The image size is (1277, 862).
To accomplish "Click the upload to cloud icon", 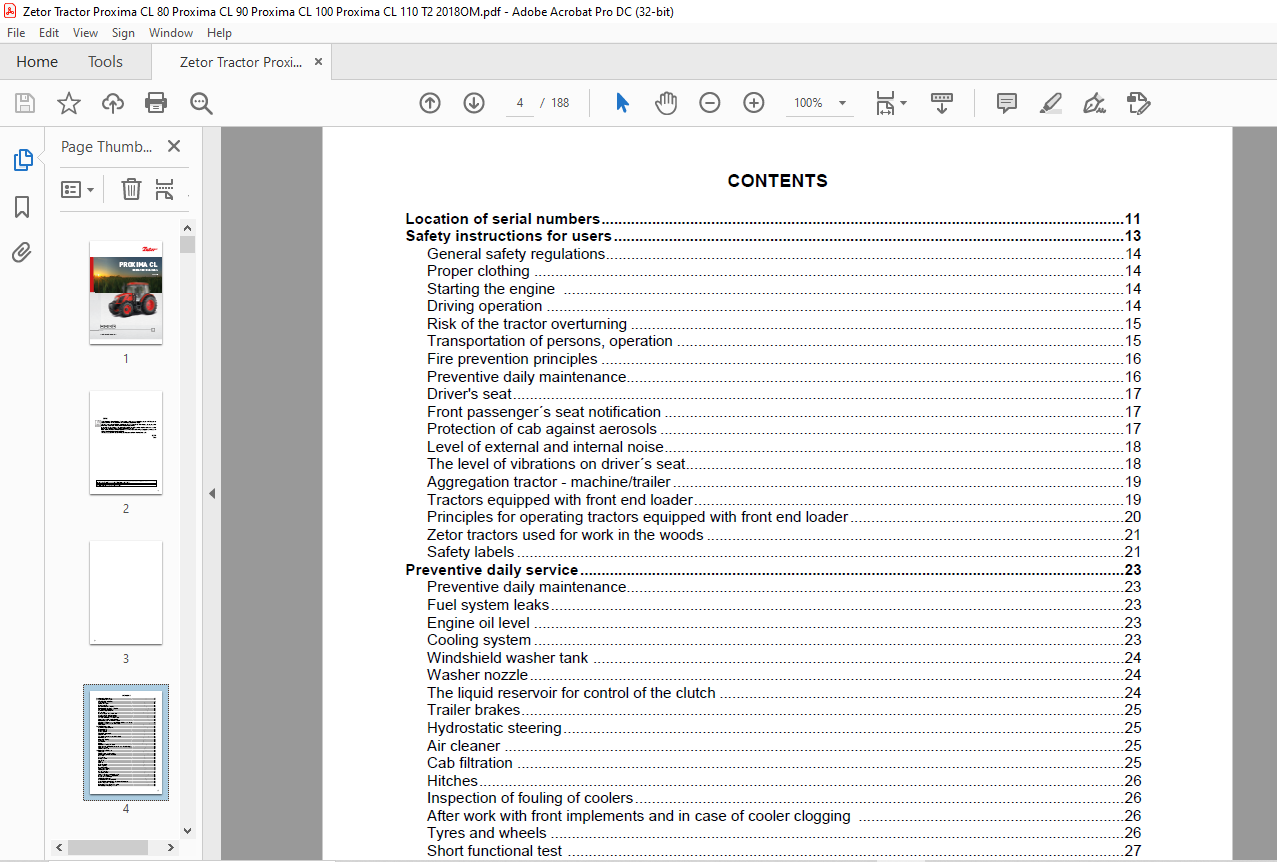I will click(113, 103).
